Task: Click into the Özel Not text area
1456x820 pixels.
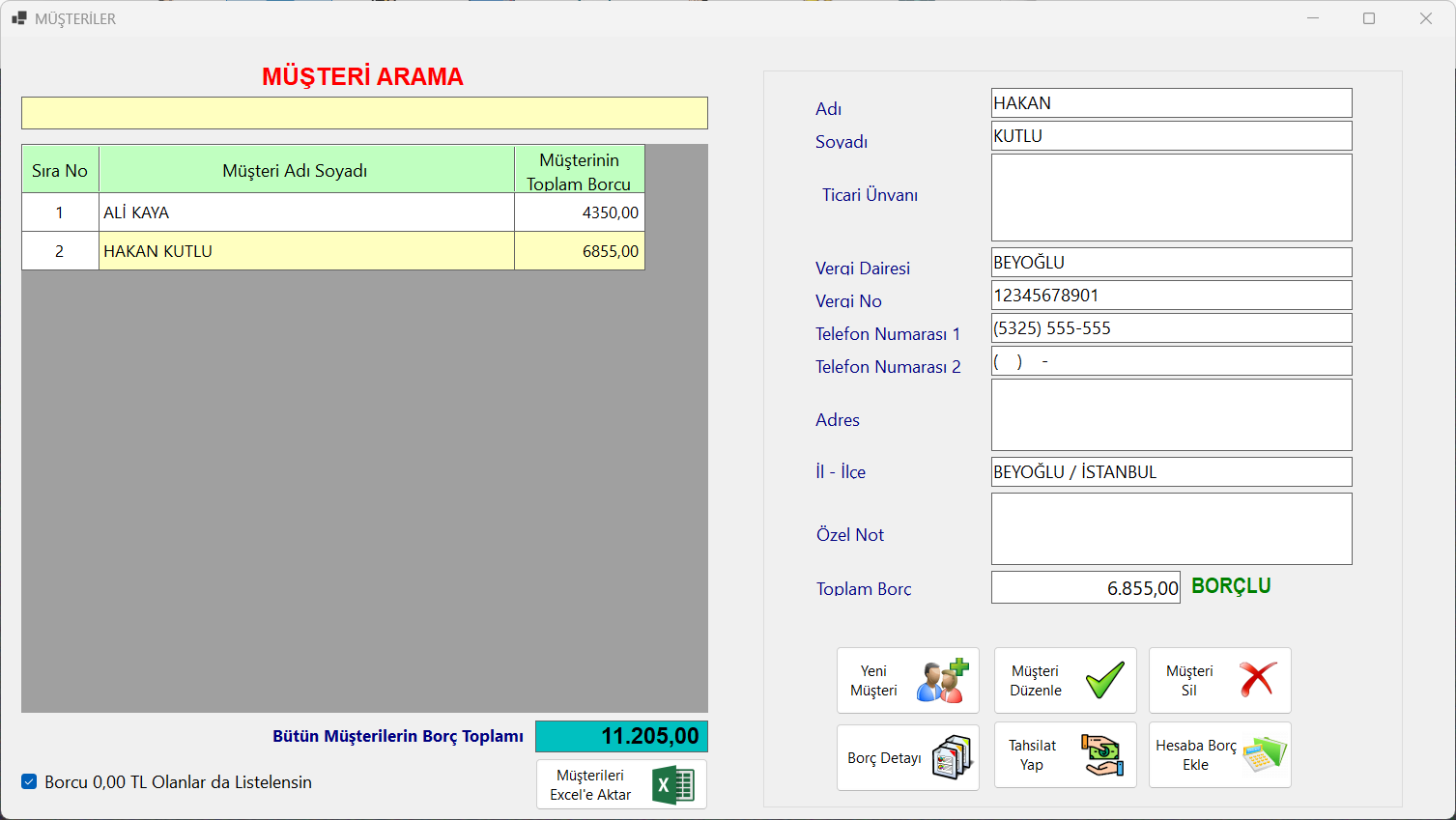Action: (1171, 528)
